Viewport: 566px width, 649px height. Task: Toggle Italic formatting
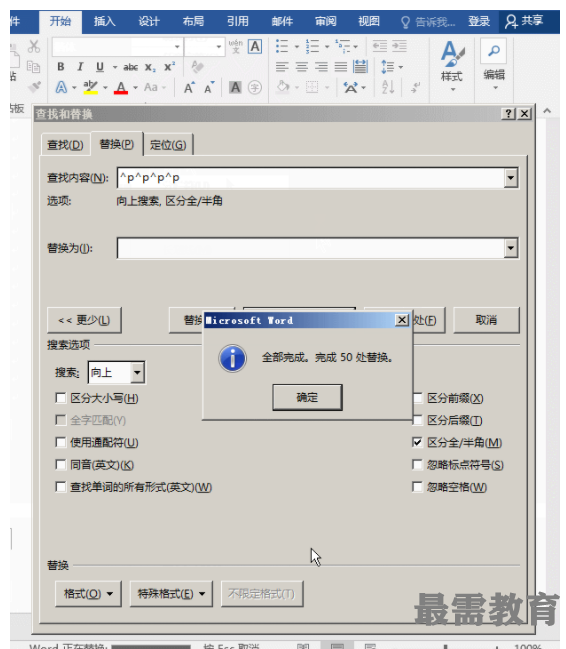click(80, 67)
